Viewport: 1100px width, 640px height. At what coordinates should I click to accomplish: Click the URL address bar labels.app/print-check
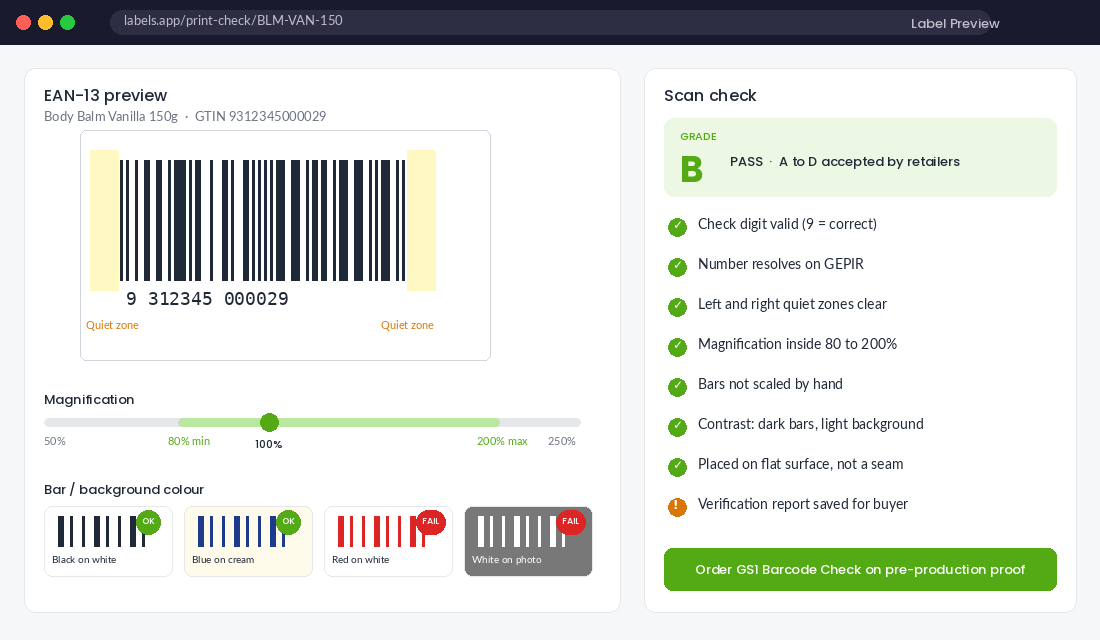pyautogui.click(x=549, y=22)
